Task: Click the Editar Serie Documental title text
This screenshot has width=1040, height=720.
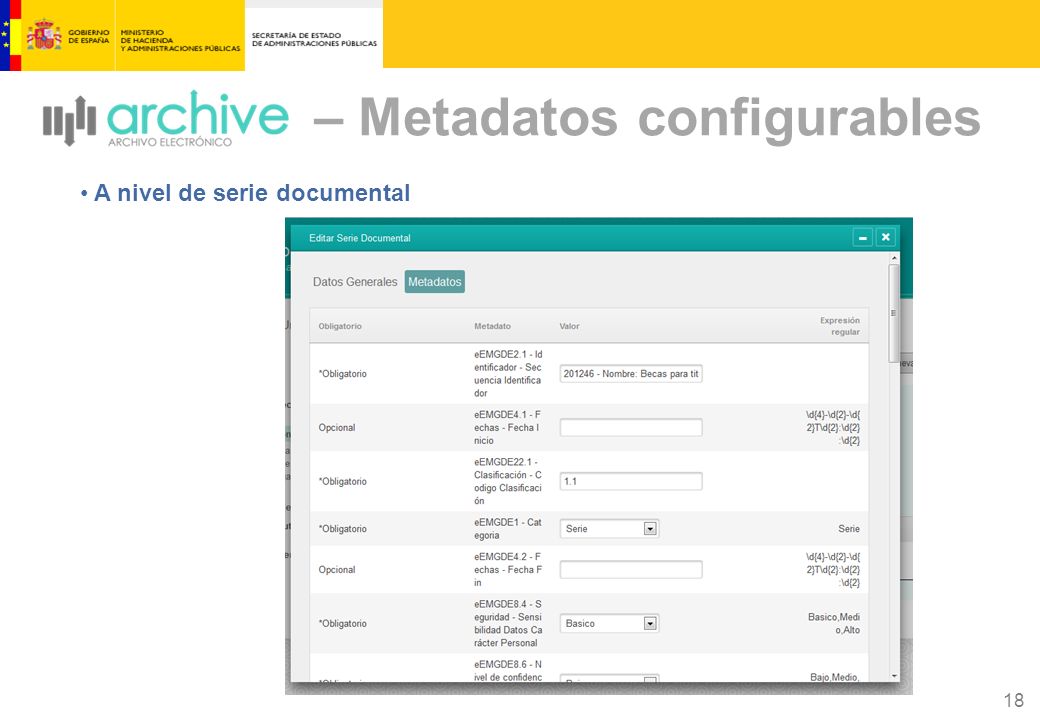Action: pyautogui.click(x=359, y=238)
